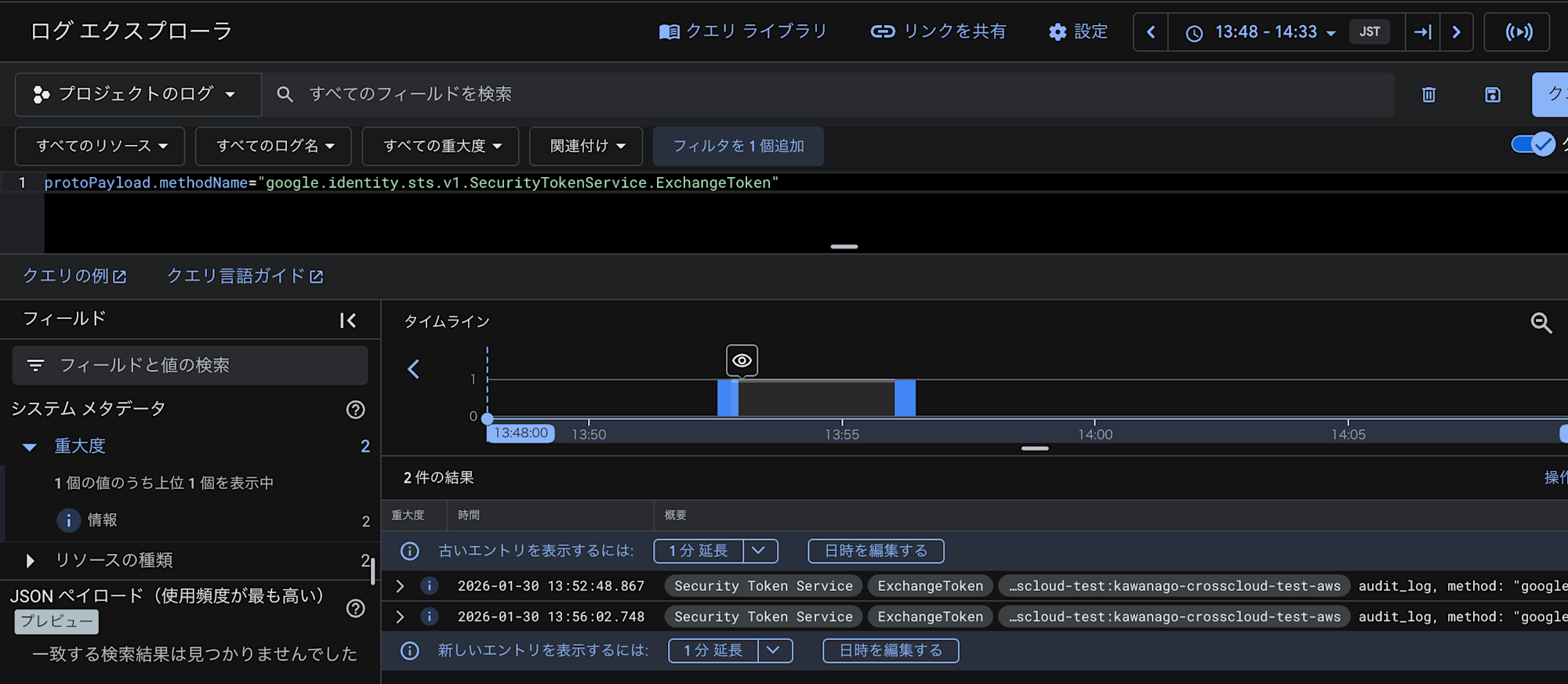The image size is (1568, 684).
Task: Open 設定 settings gear
Action: point(1078,31)
